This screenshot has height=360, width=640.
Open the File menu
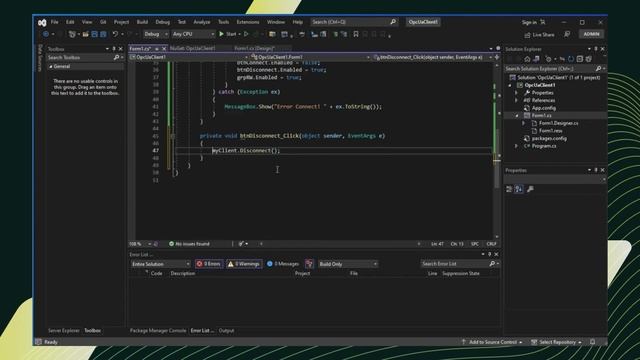(x=54, y=22)
